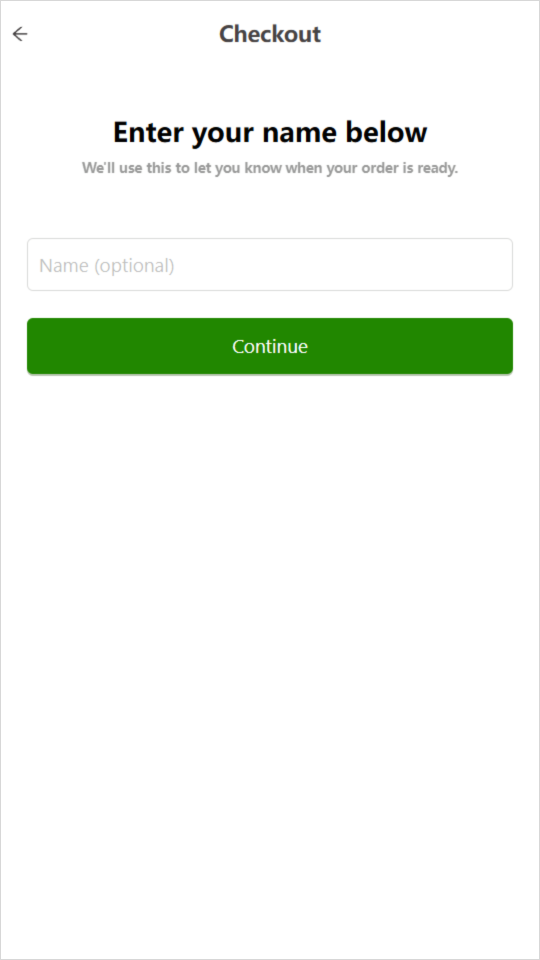Tap the top-left back navigation arrow

[20, 34]
